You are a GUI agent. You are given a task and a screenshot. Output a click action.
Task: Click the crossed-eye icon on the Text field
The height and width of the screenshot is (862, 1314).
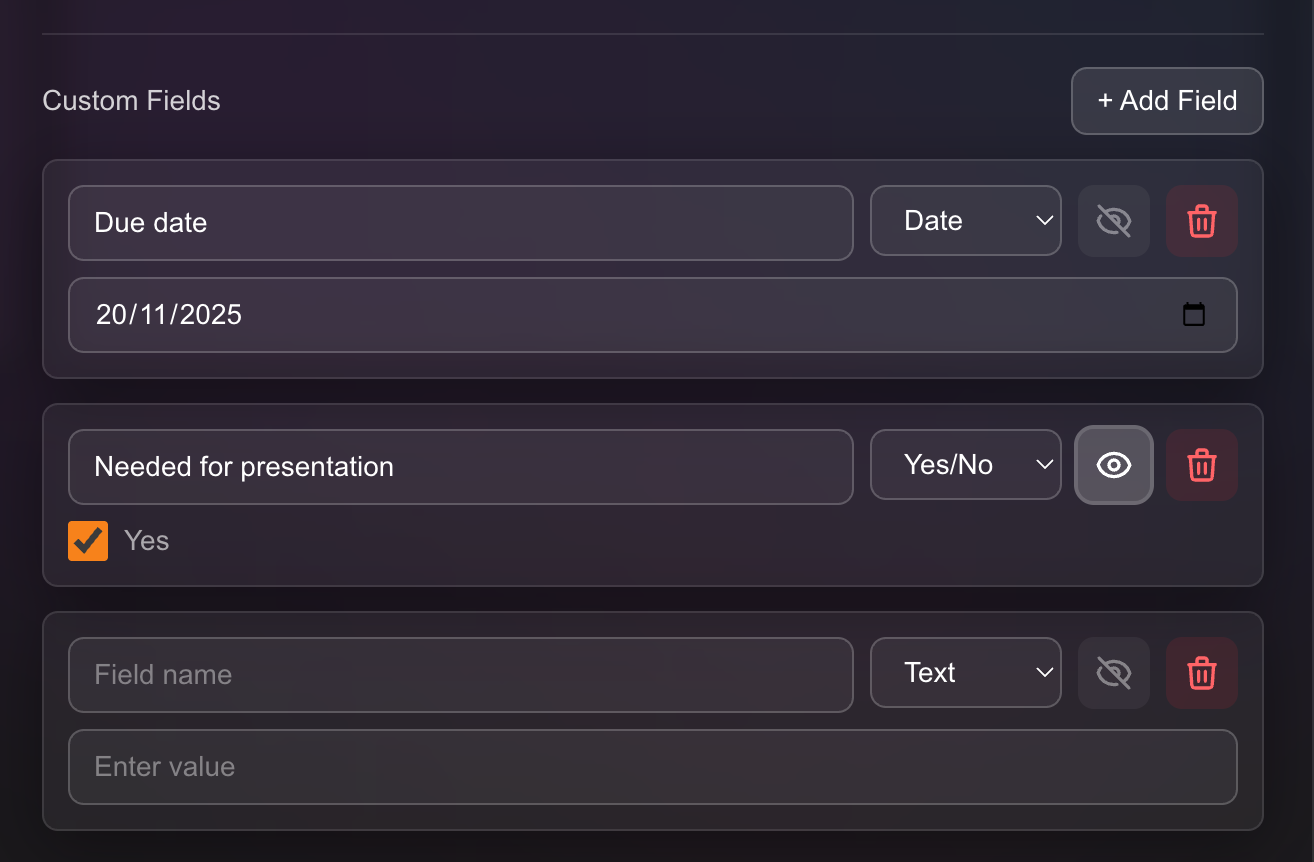(1113, 673)
